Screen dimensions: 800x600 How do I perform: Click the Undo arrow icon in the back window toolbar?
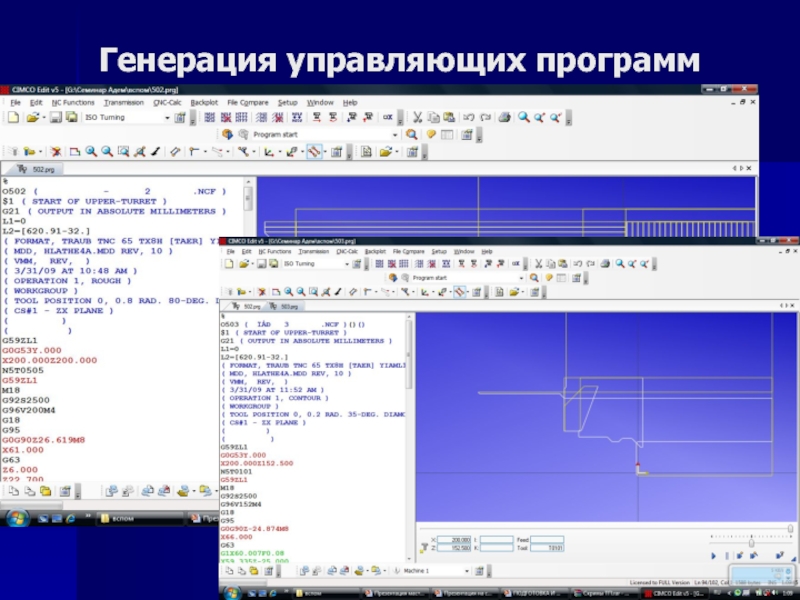pyautogui.click(x=469, y=117)
